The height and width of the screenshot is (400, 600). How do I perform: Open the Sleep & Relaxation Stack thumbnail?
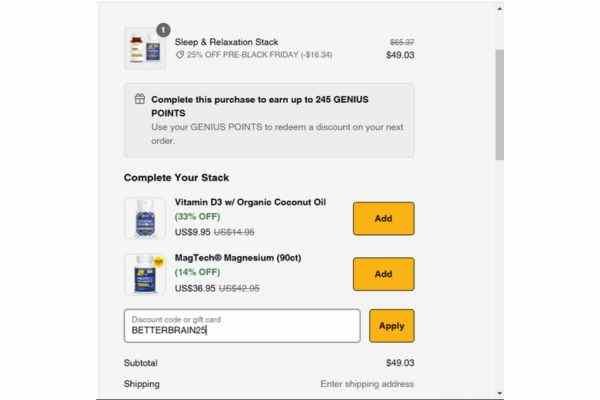tap(145, 49)
